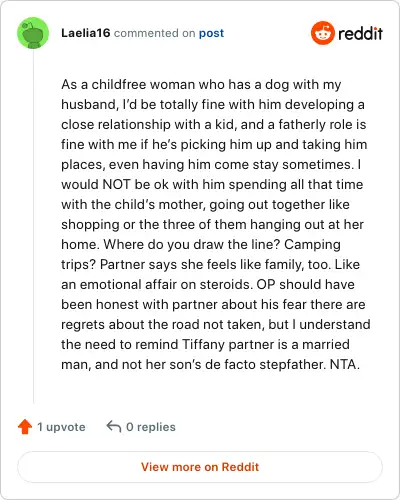Screen dimensions: 400x500
Task: Open the "0 replies" label
Action: (151, 427)
